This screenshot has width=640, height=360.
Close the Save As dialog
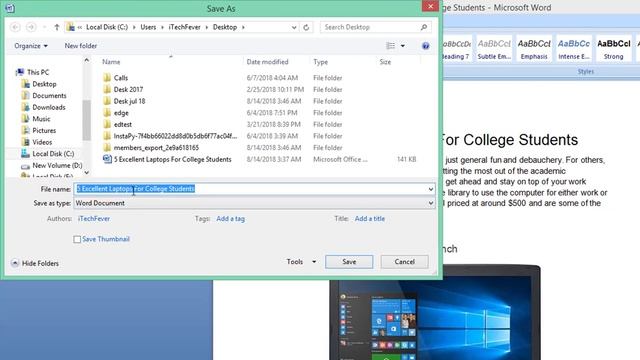tap(430, 6)
